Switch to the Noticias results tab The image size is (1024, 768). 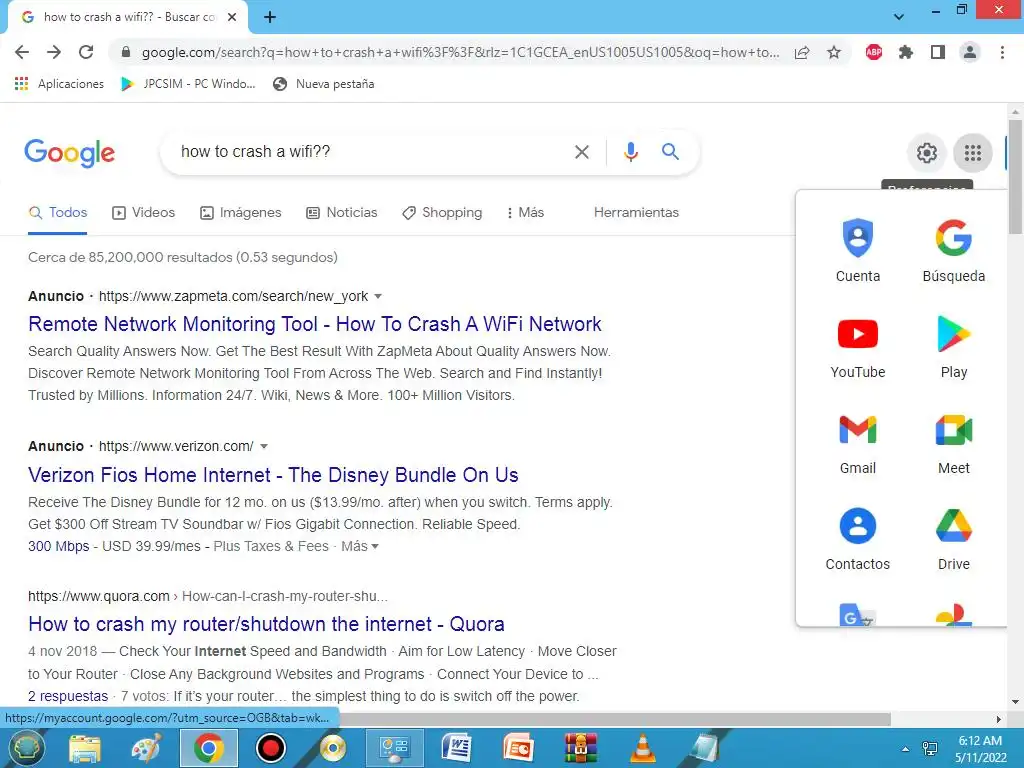[342, 213]
